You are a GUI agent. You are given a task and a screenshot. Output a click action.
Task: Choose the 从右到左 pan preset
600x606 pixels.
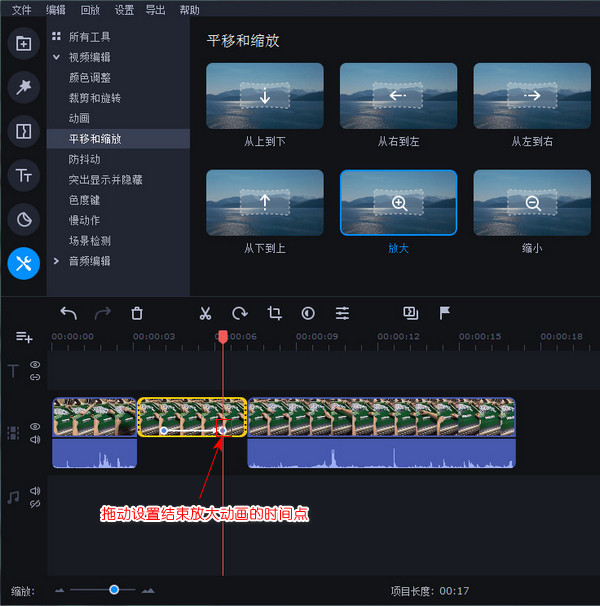coord(399,96)
